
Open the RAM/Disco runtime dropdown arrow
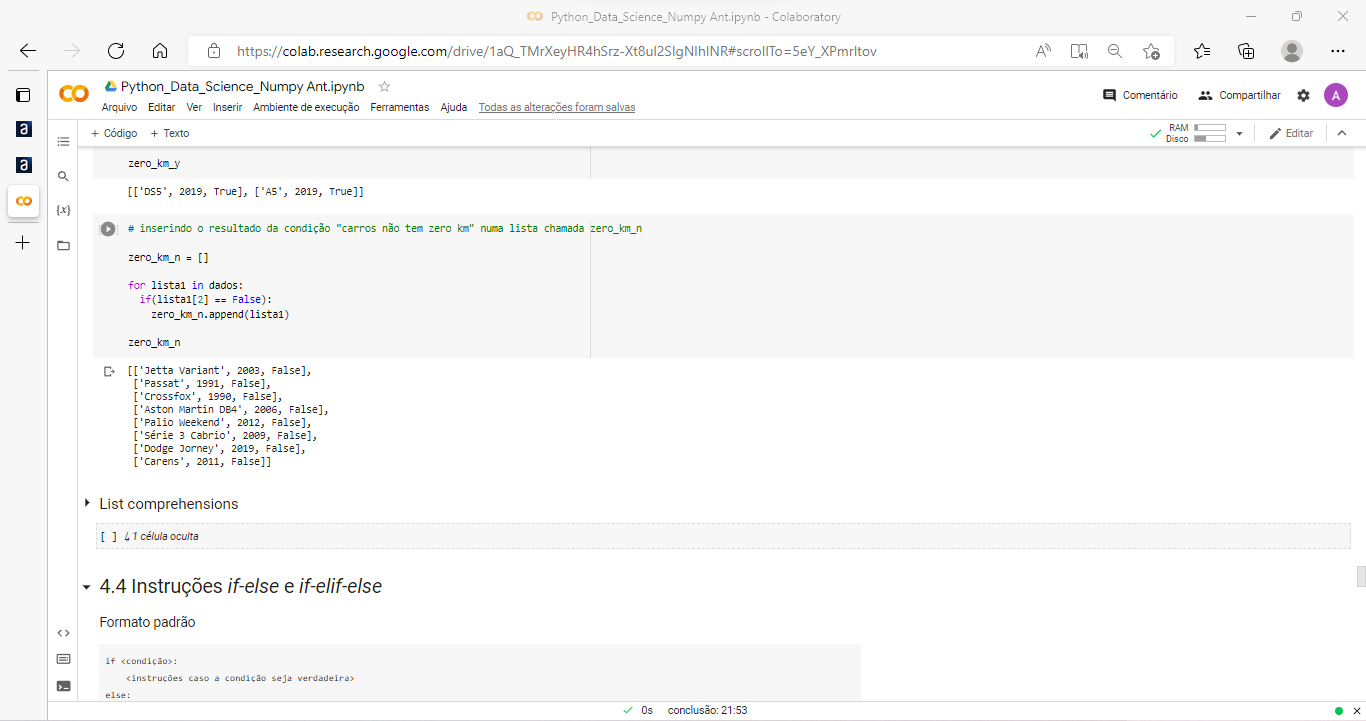(1239, 133)
